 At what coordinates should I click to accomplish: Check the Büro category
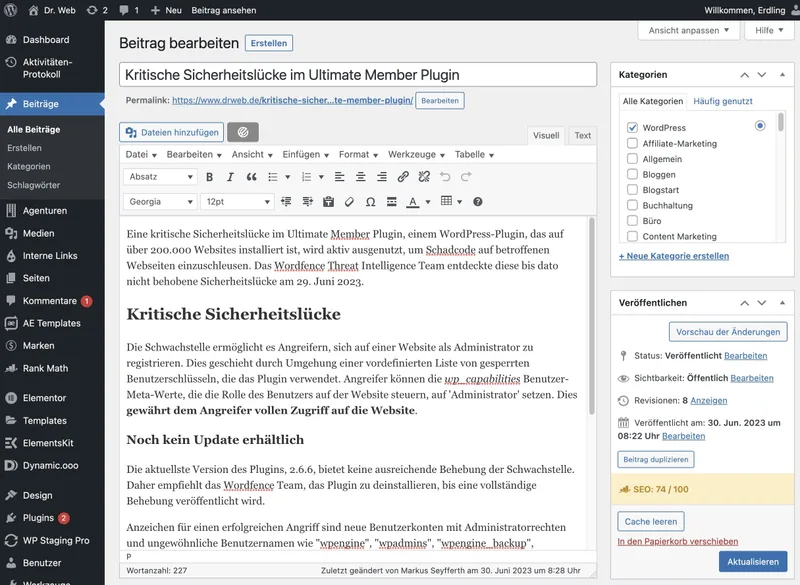pos(632,221)
